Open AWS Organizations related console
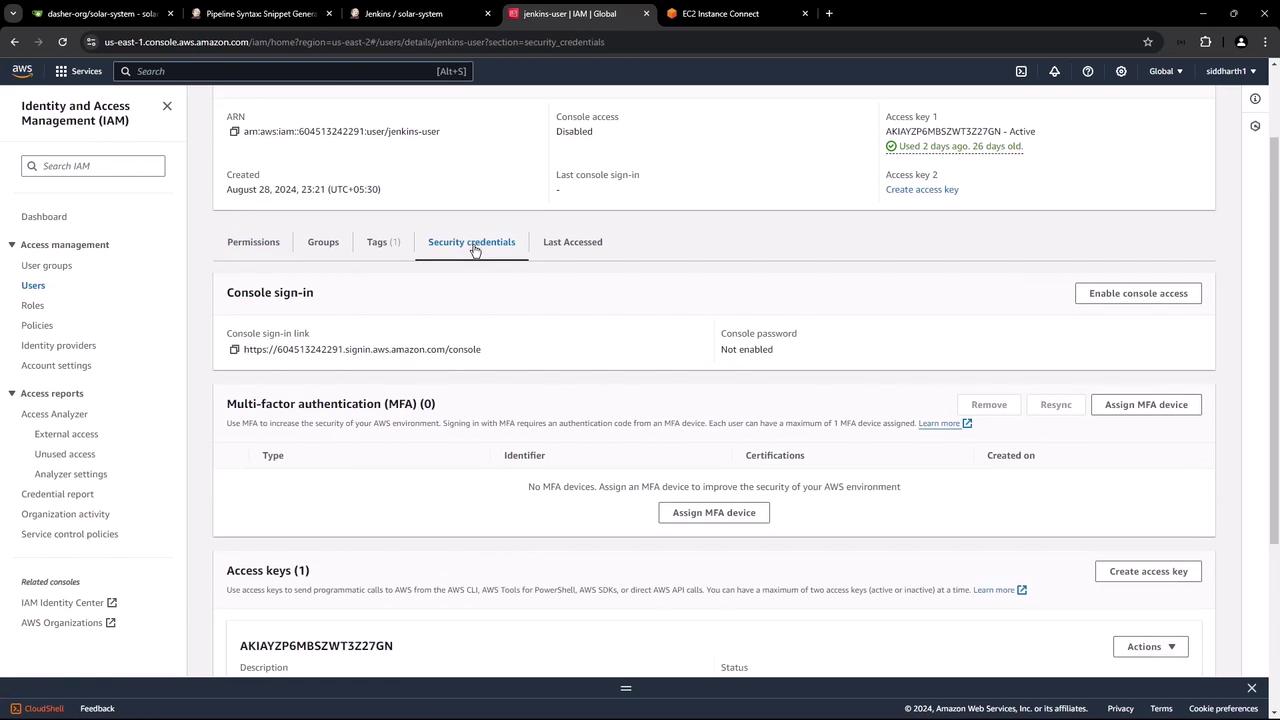This screenshot has height=720, width=1280. [68, 623]
